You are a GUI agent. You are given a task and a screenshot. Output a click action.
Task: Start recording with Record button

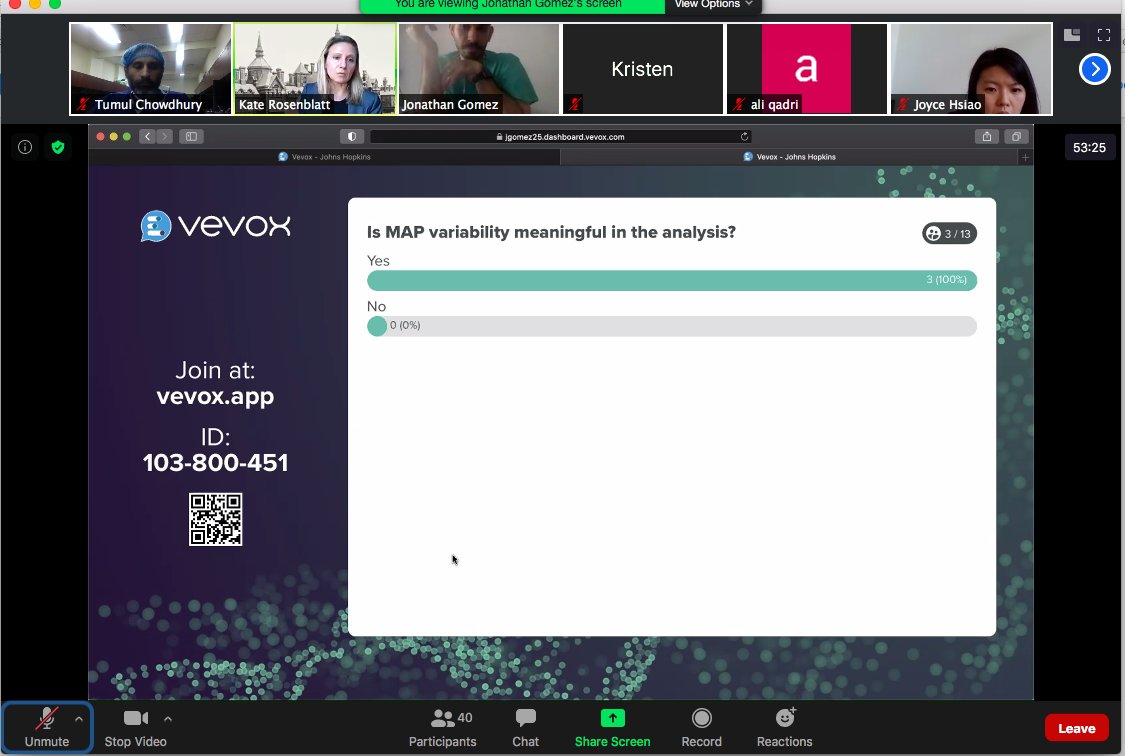point(701,727)
